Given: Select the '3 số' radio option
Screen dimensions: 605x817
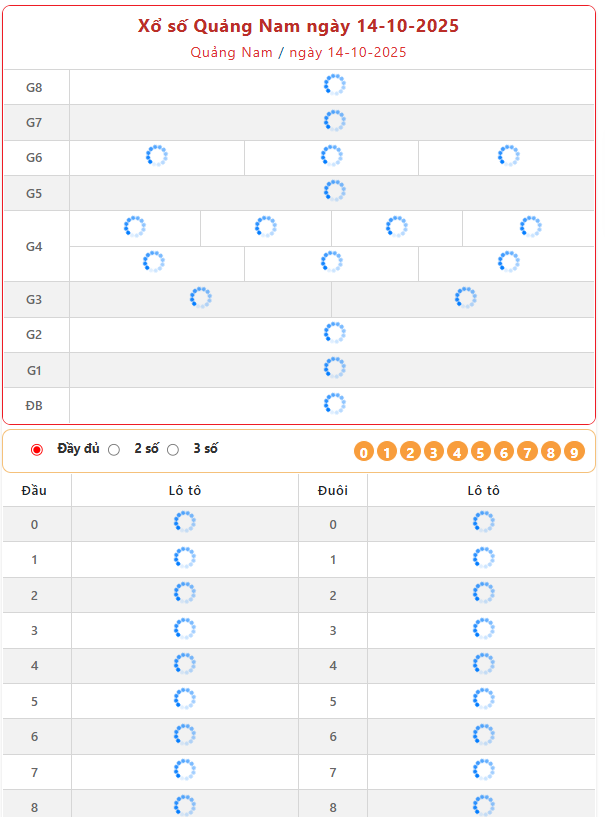Looking at the screenshot, I should coord(173,450).
